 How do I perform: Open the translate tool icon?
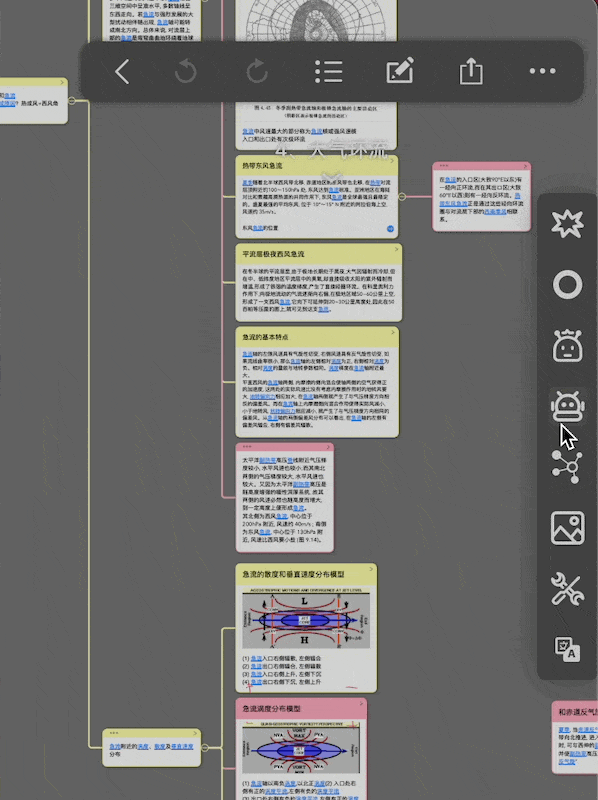tap(567, 649)
